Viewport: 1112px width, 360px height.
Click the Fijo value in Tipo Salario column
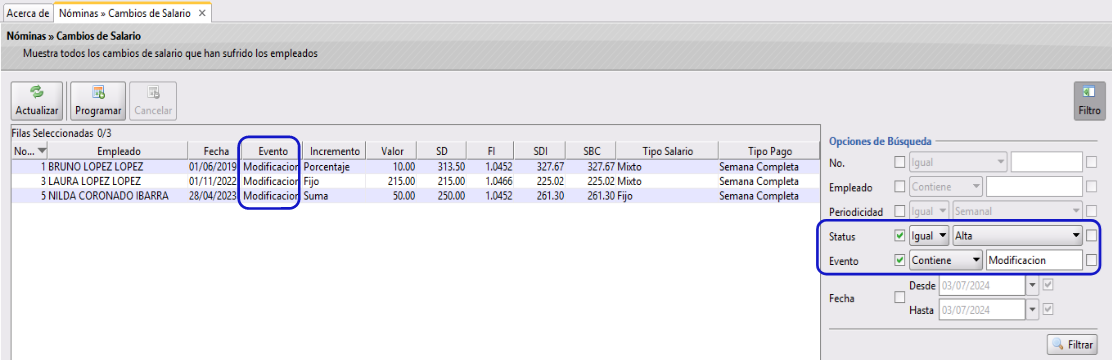point(625,196)
